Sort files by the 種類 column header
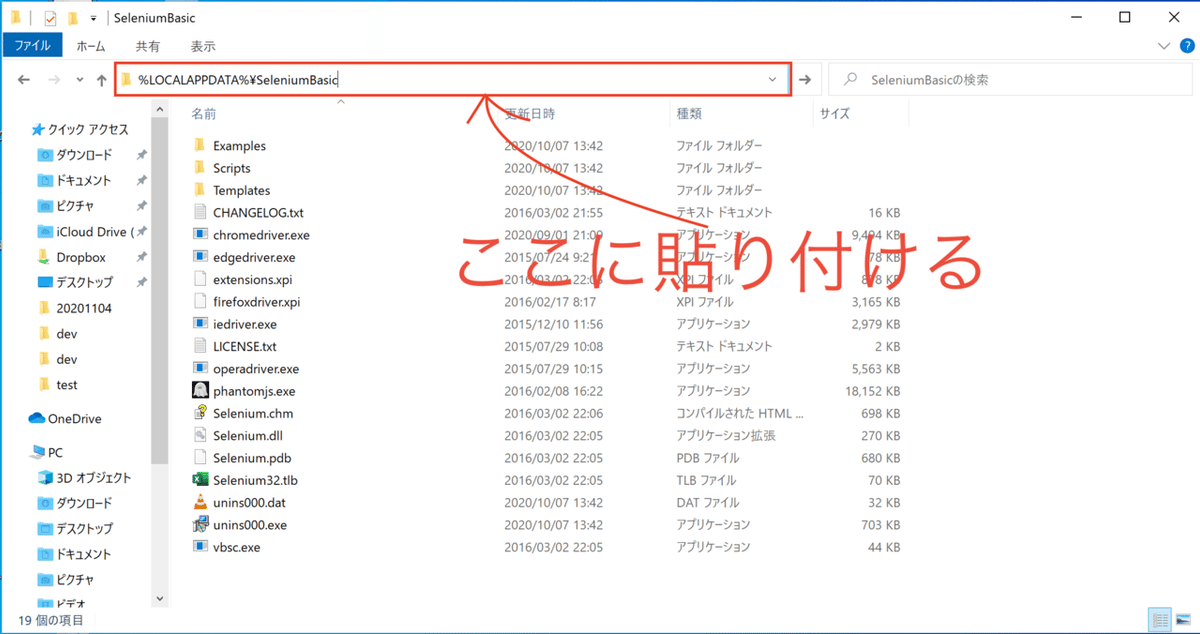 (689, 114)
